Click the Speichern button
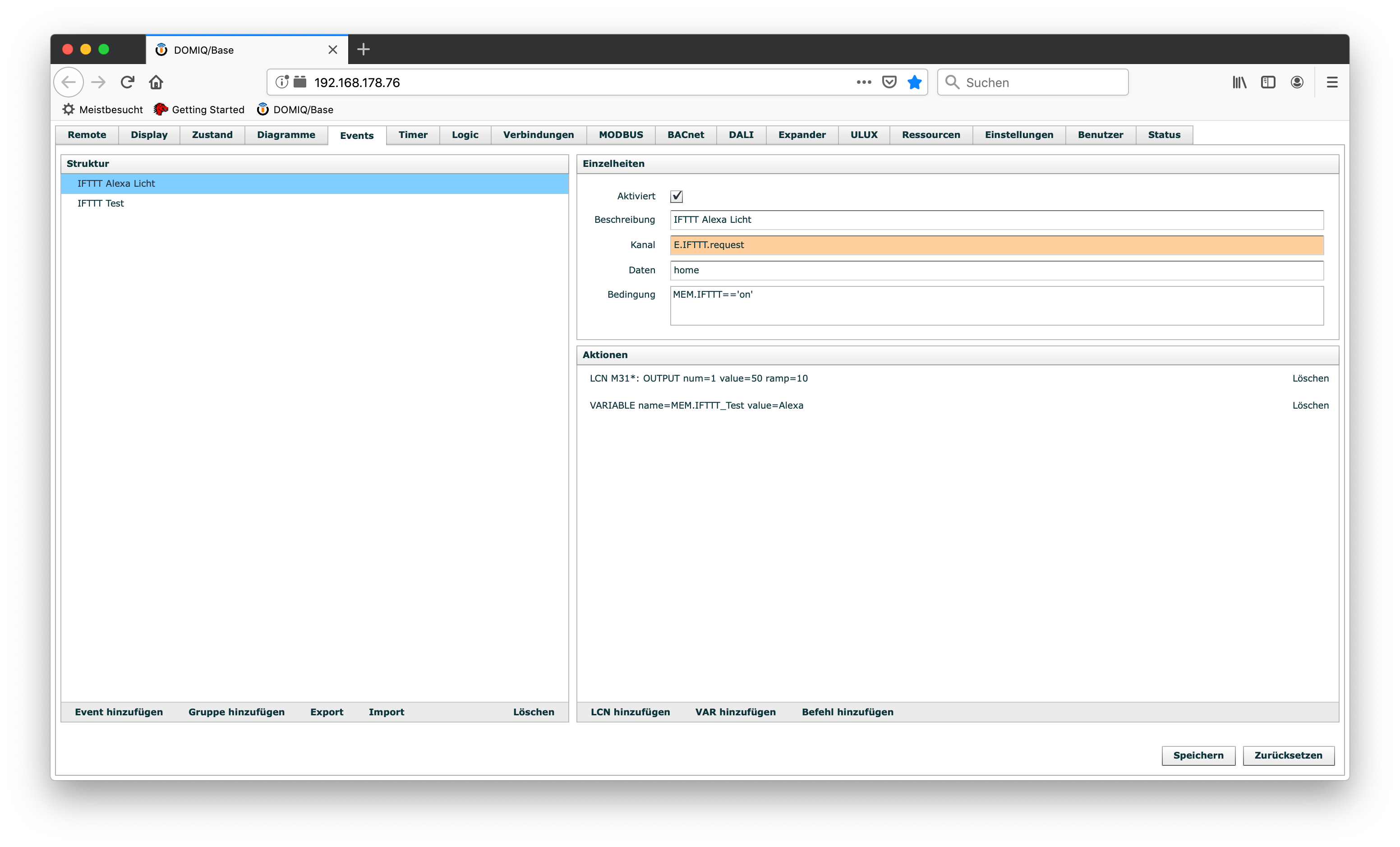Viewport: 1400px width, 847px height. point(1198,755)
